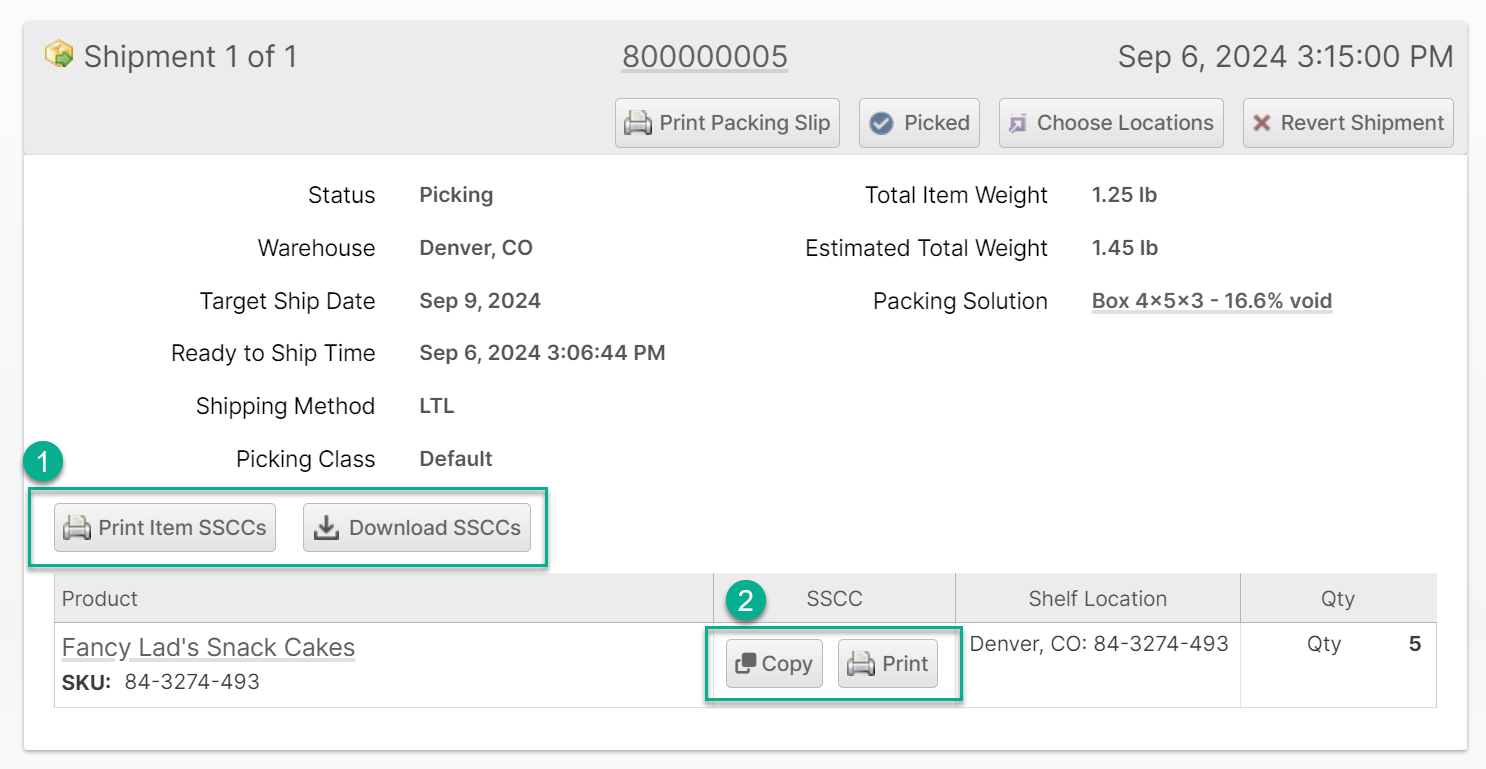Open the Fancy Lad's Snack Cakes product link

point(208,648)
